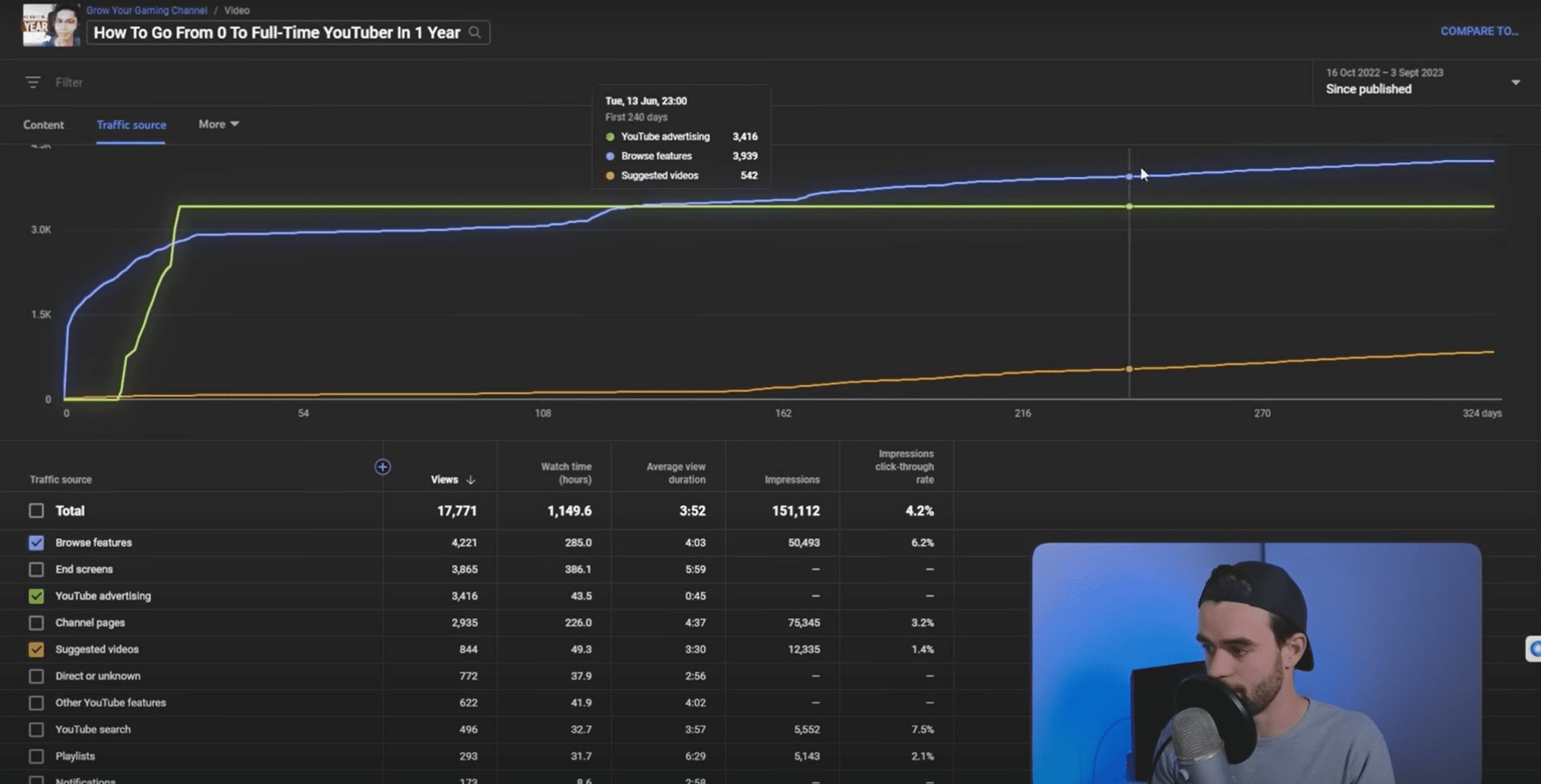Check the Channel pages checkbox
This screenshot has height=784, width=1541.
click(36, 622)
